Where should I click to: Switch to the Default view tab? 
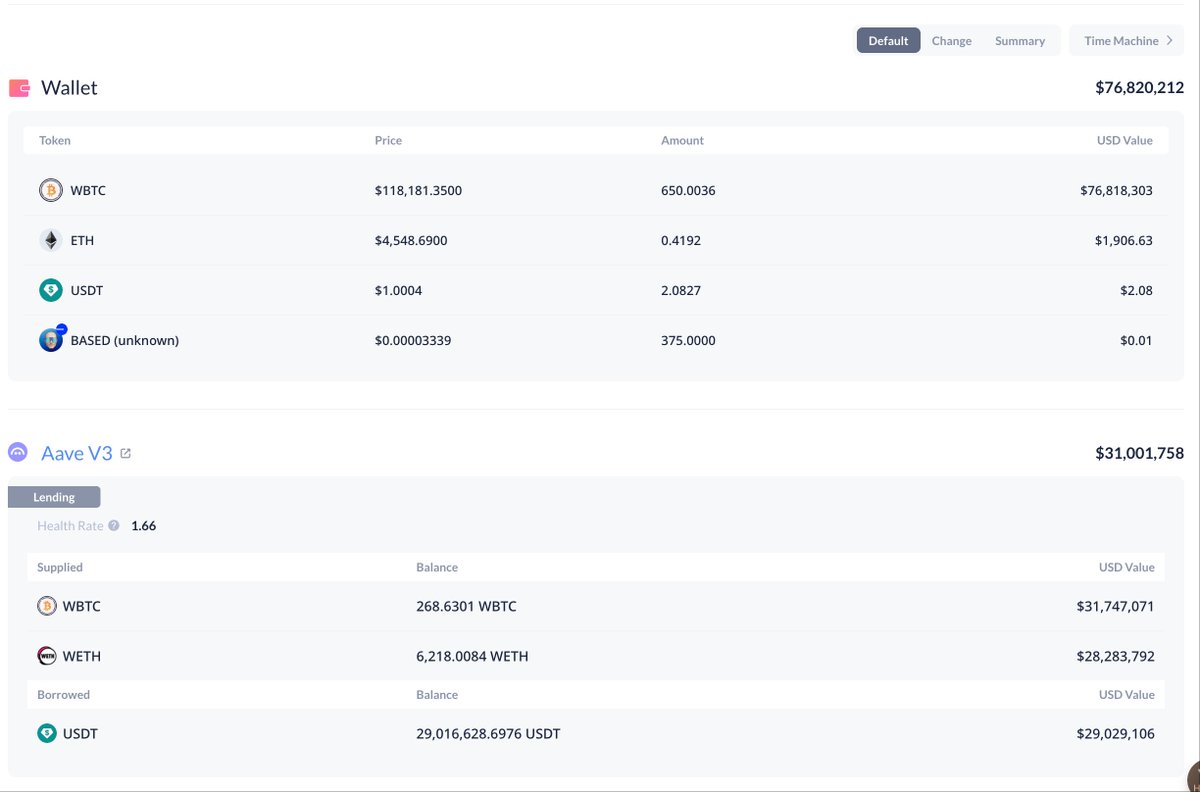(x=888, y=41)
